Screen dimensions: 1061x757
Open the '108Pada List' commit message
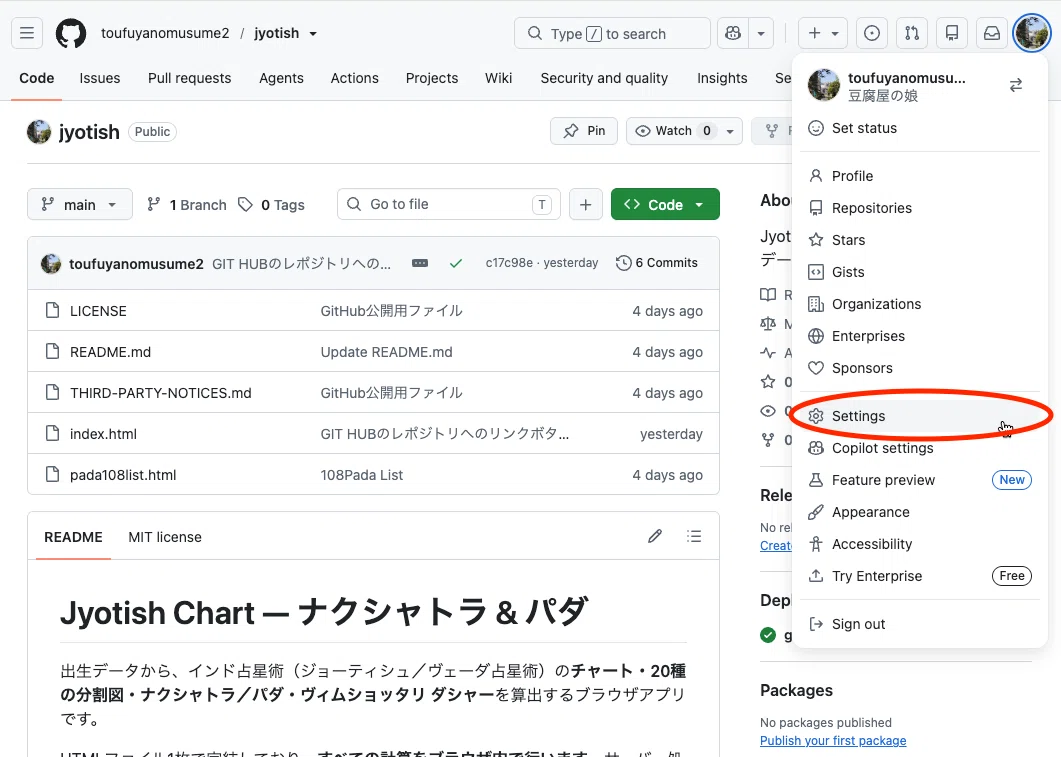coord(361,475)
